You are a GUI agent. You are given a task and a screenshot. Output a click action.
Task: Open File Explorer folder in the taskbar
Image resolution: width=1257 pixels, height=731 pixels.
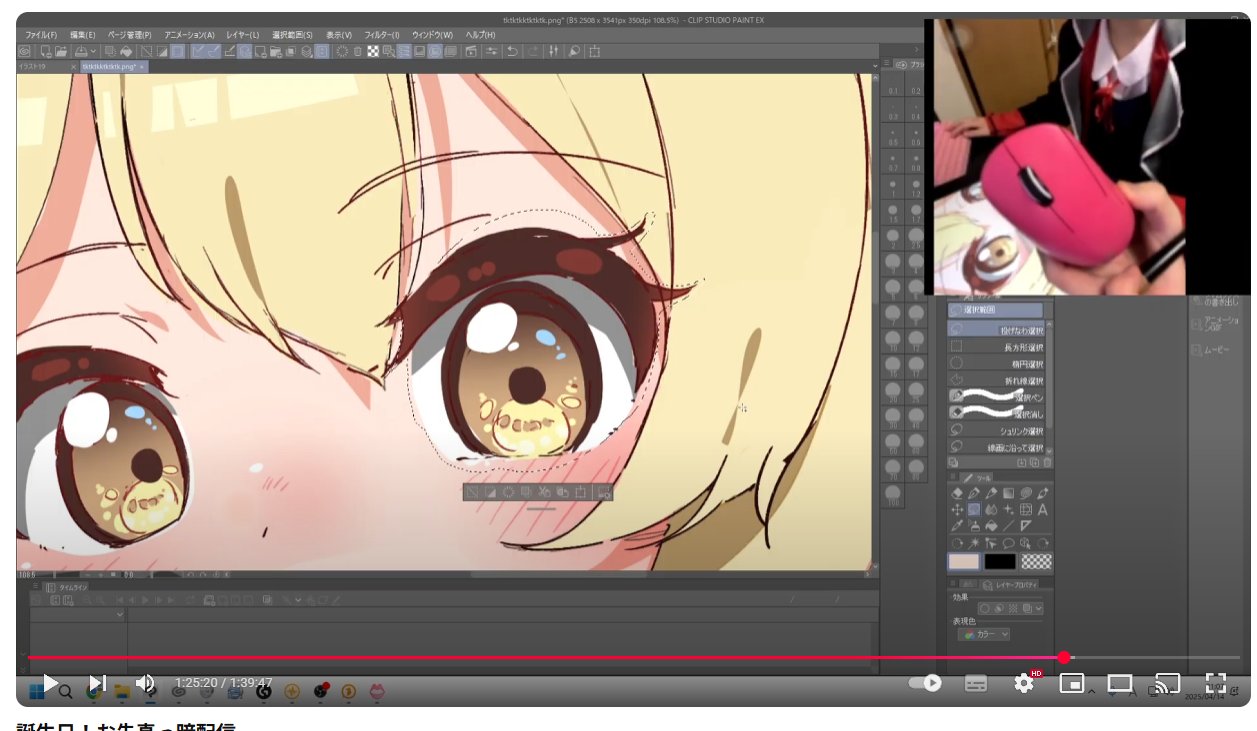122,691
